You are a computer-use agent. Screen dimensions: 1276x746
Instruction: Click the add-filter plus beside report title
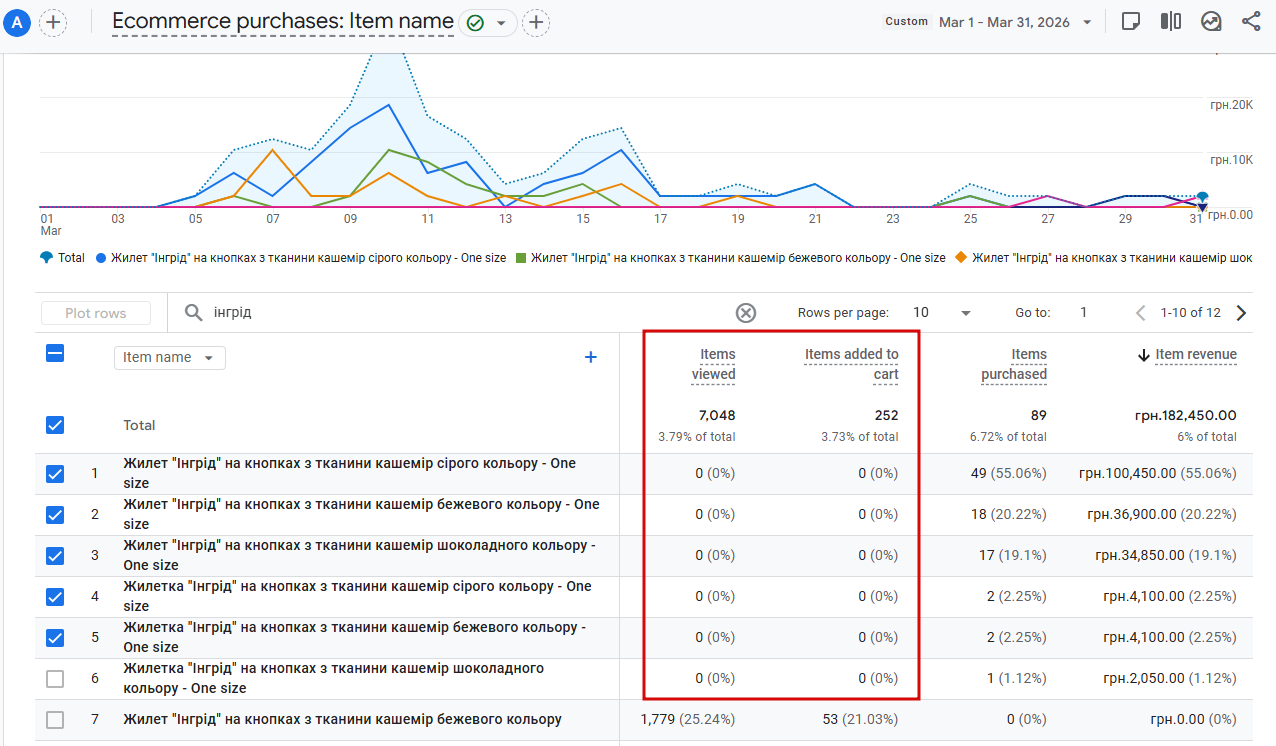pos(536,22)
